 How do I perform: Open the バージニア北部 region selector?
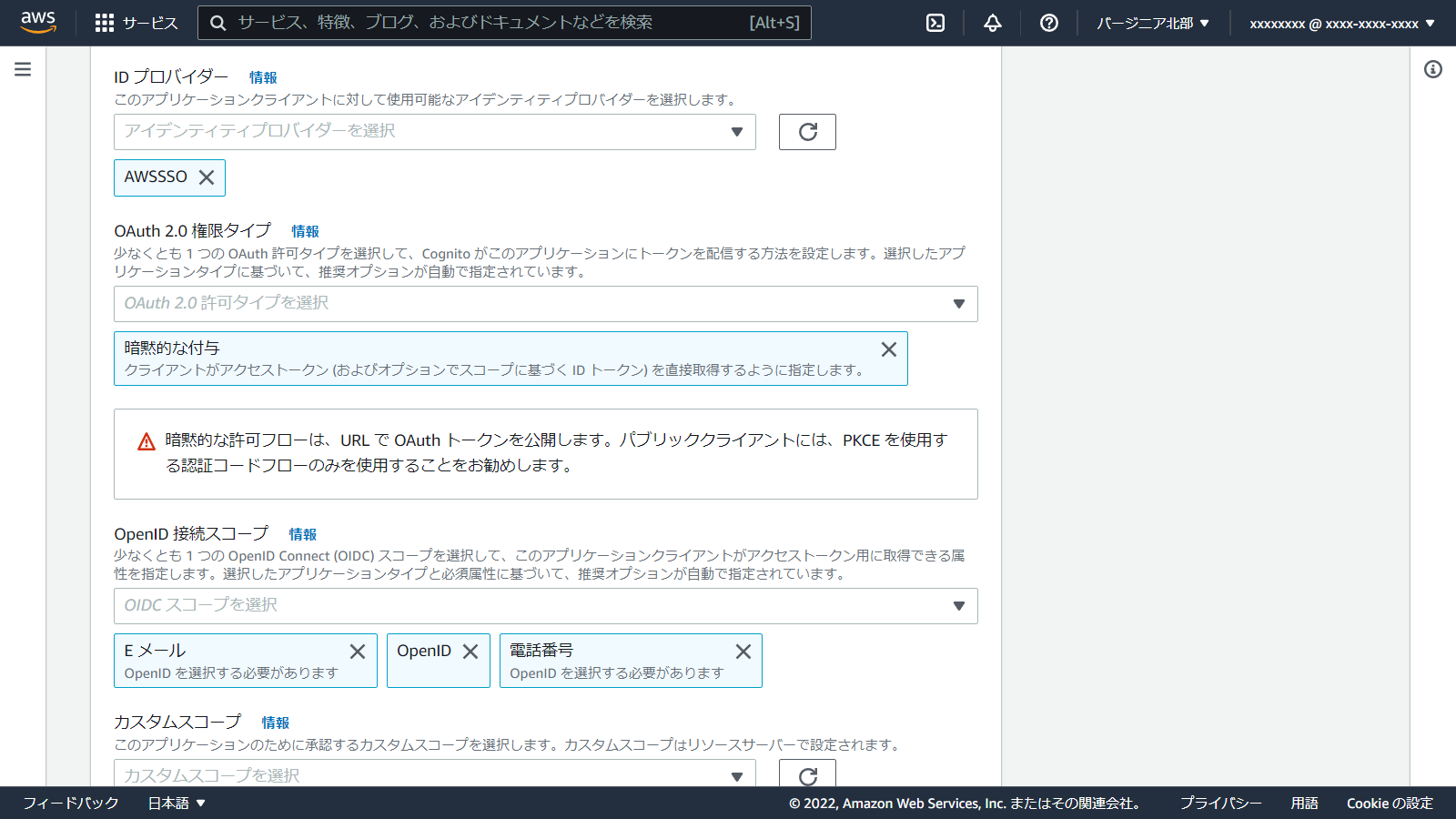click(1153, 23)
